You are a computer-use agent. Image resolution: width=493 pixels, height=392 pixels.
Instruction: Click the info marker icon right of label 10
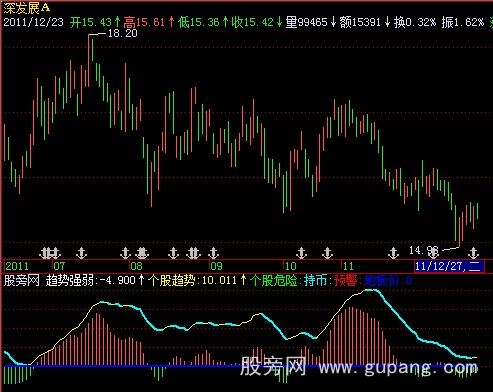click(x=301, y=253)
